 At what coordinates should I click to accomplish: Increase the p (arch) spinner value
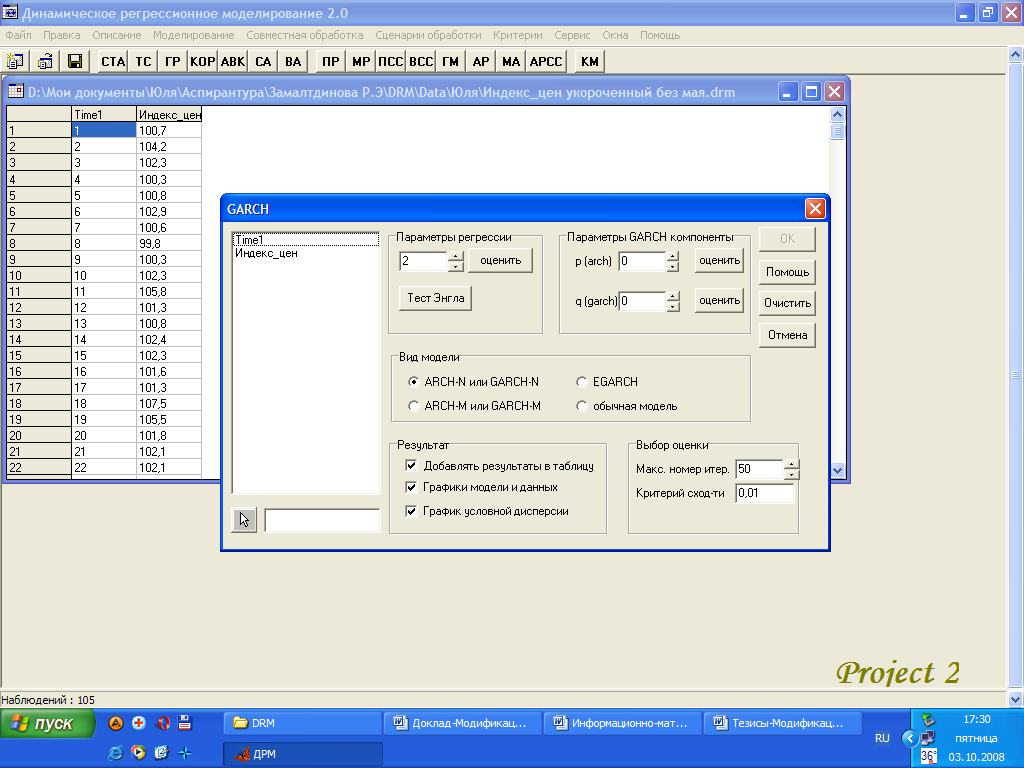pos(673,256)
